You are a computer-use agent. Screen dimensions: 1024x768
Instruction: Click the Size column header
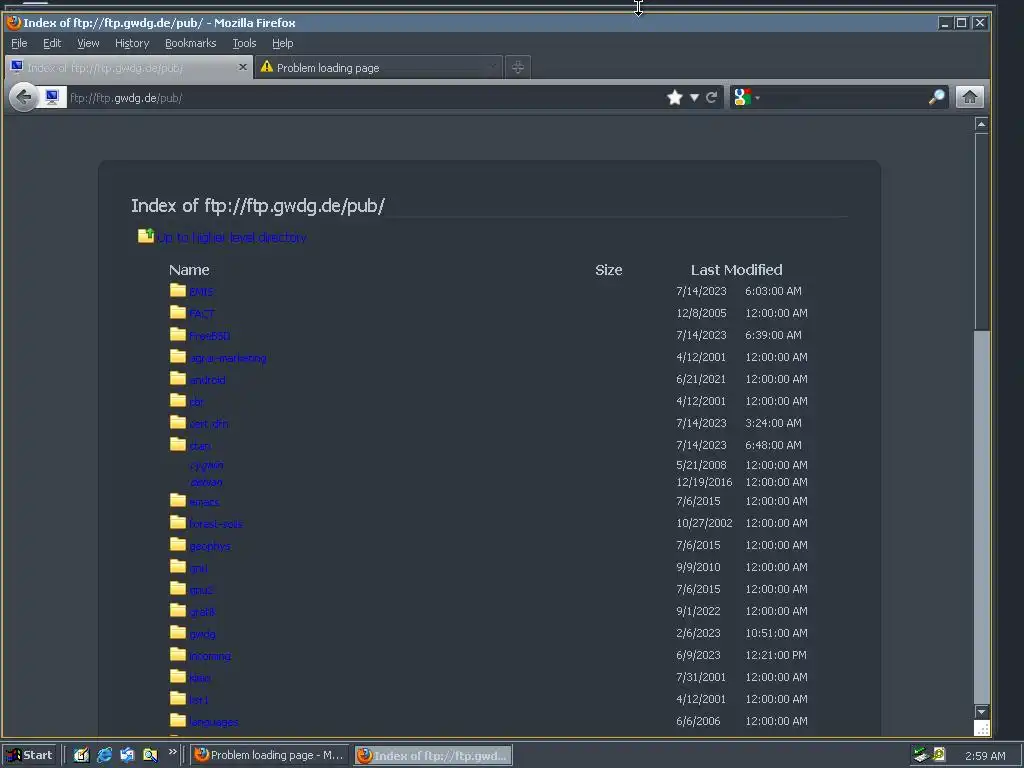pyautogui.click(x=609, y=270)
